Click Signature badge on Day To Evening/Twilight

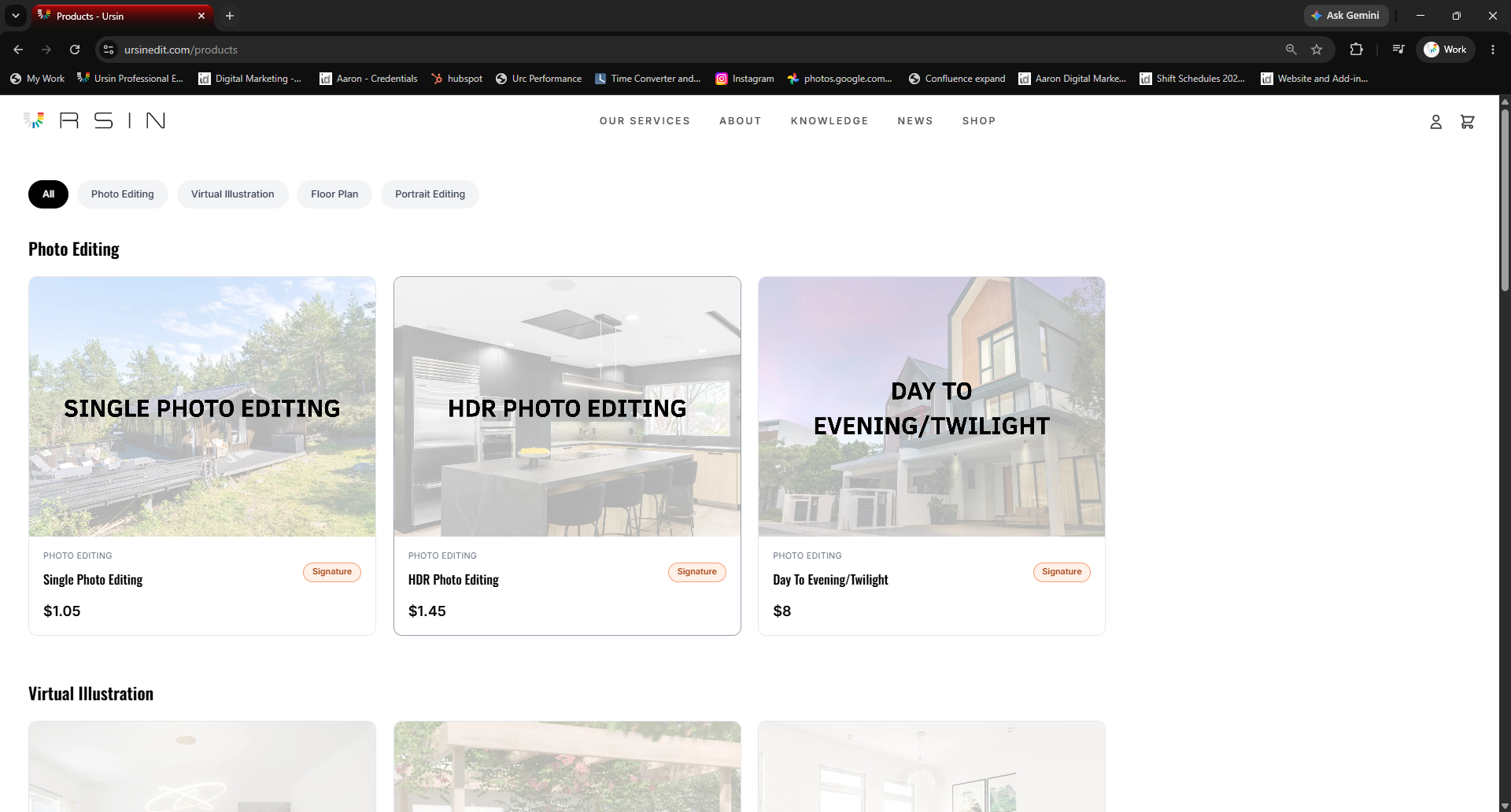[x=1062, y=572]
